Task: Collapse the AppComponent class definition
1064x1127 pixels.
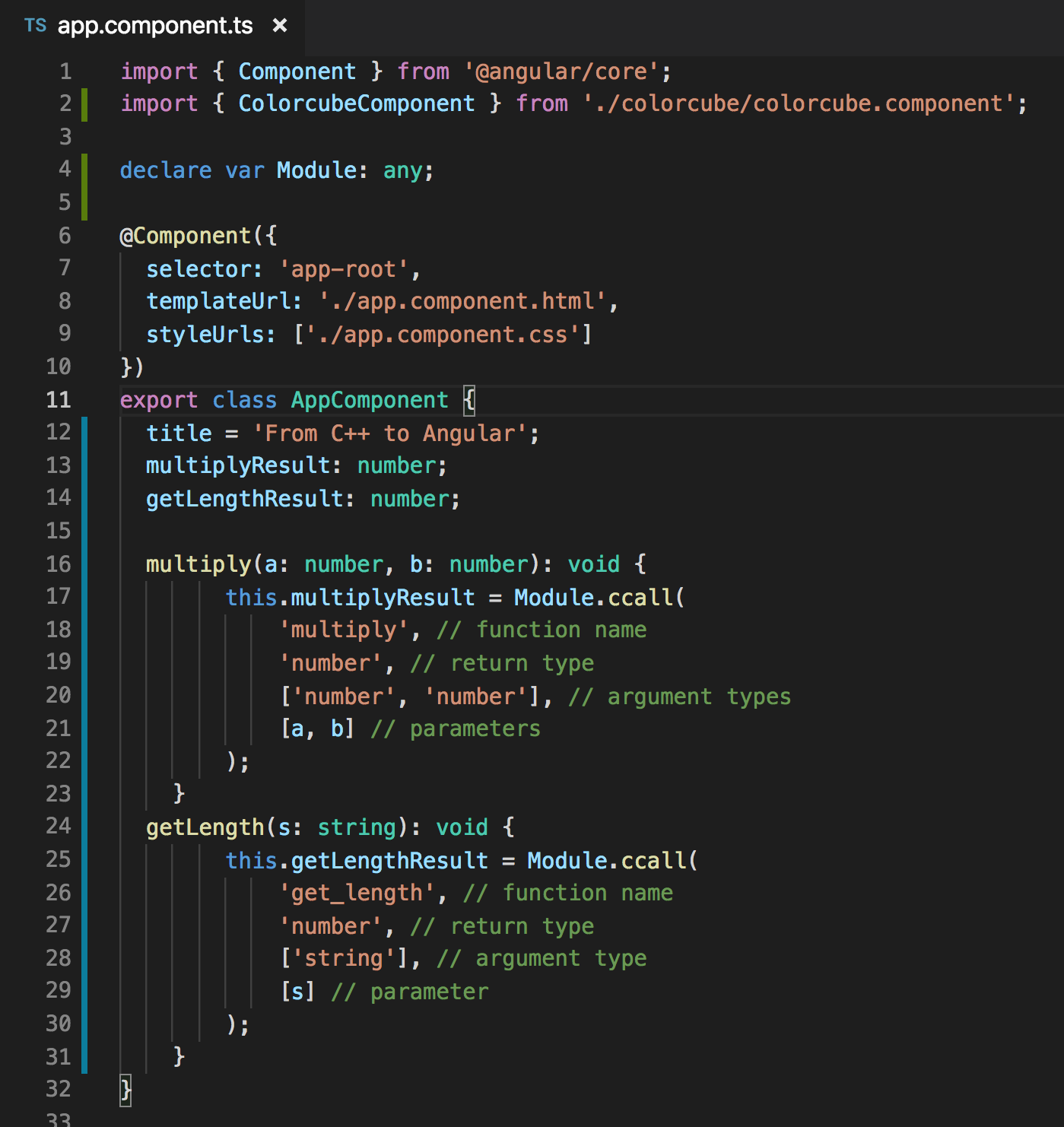Action: (103, 399)
